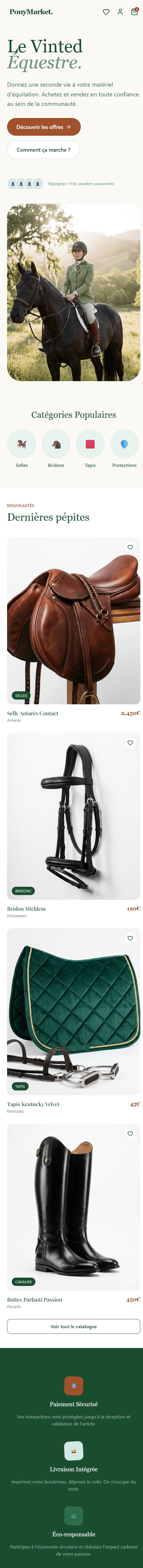Open the Bridon Micklem product photo
The width and height of the screenshot is (143, 1568).
coord(73,816)
